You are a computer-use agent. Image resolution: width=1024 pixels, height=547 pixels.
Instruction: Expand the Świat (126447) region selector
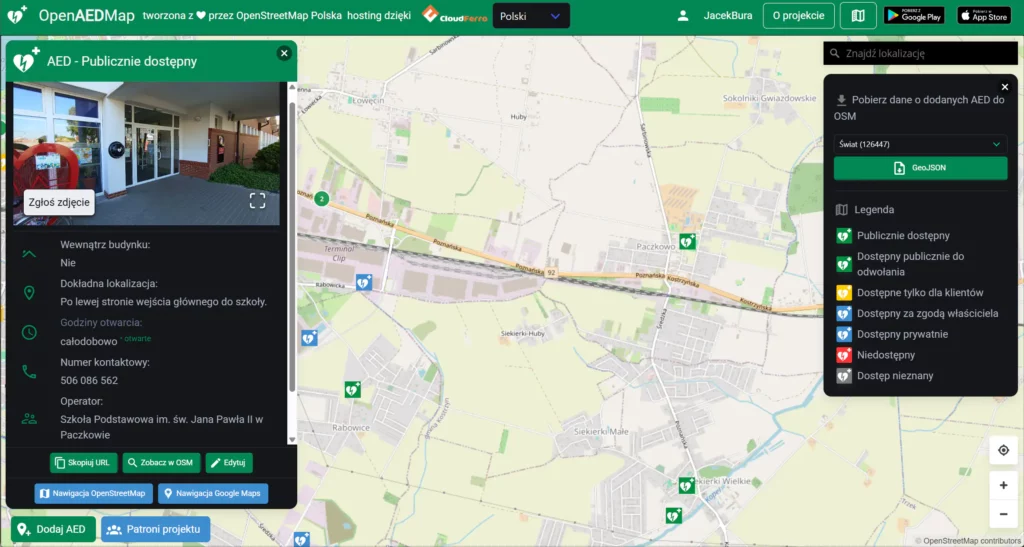(x=919, y=144)
